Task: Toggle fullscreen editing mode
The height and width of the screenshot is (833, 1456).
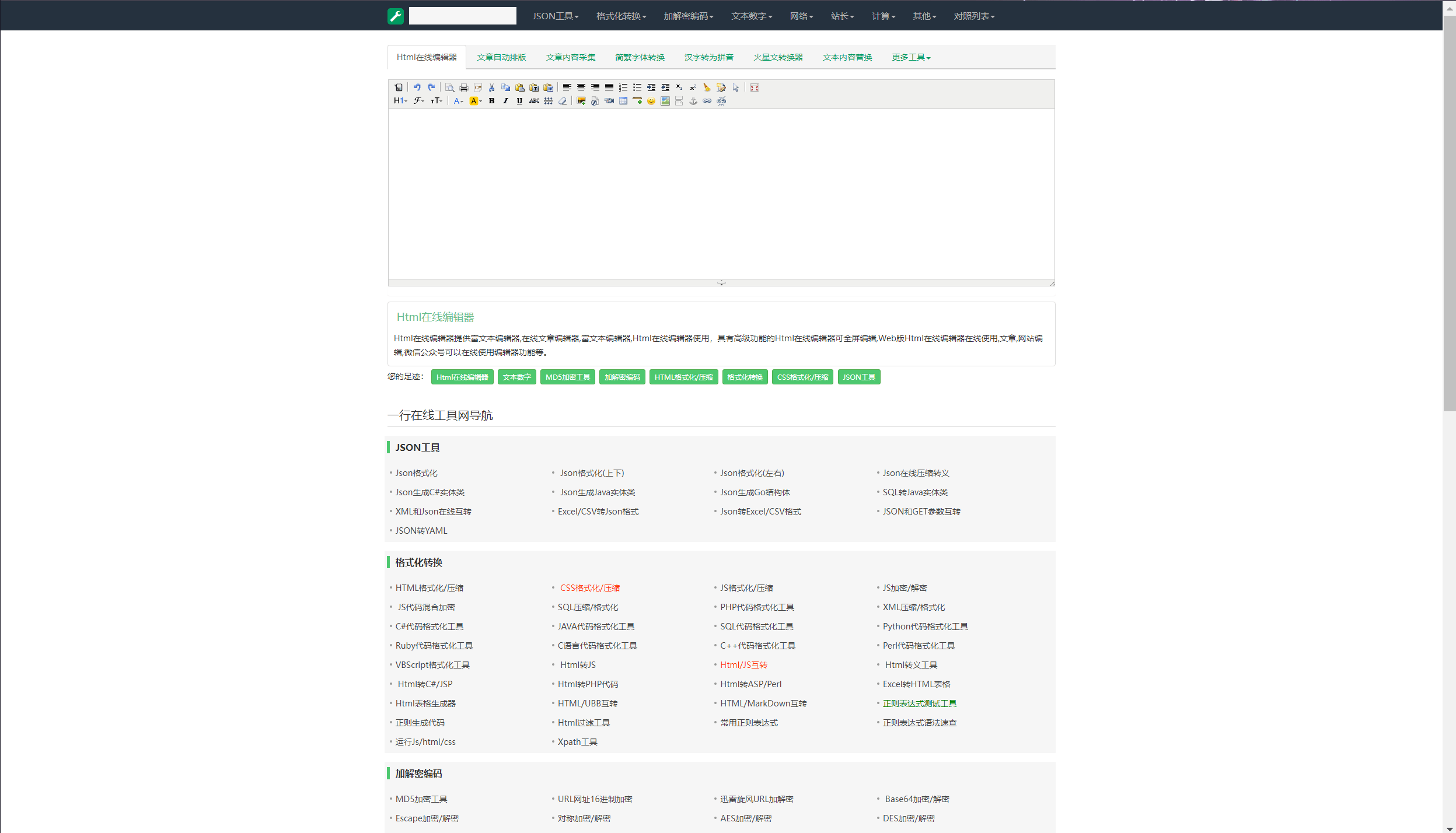Action: point(755,87)
